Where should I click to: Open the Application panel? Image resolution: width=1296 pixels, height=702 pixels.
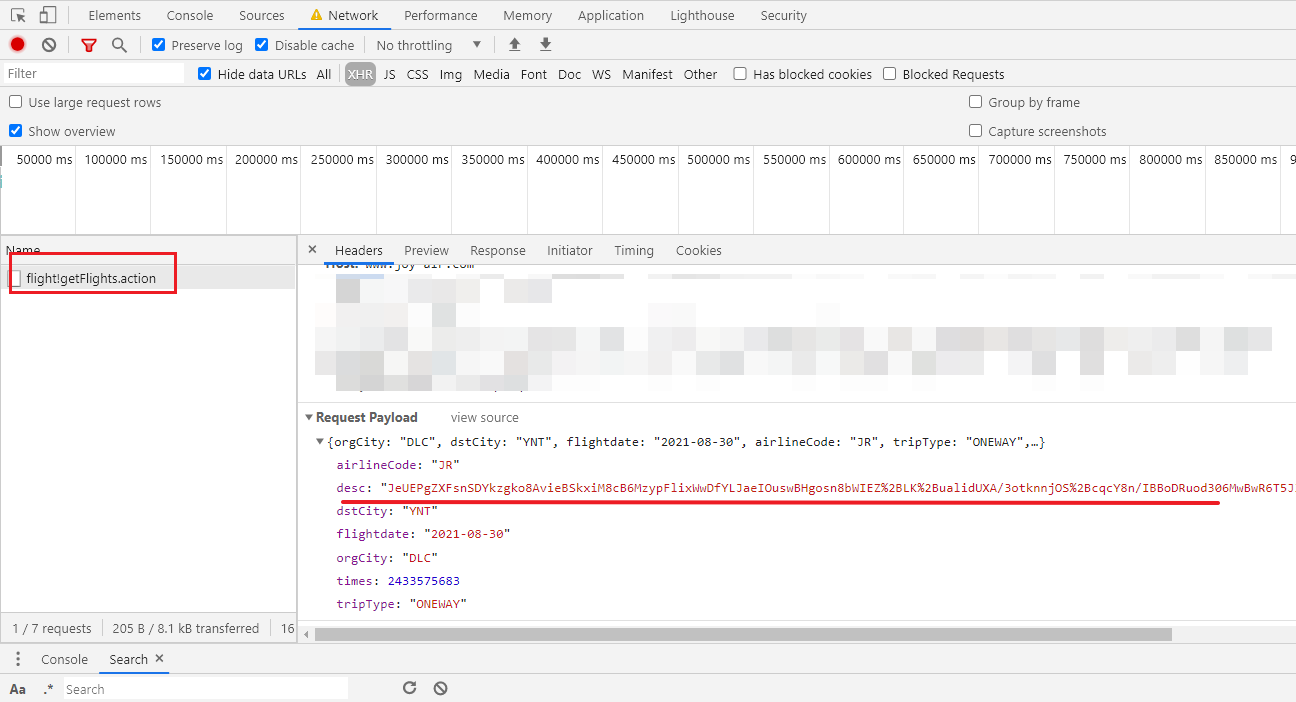coord(611,15)
